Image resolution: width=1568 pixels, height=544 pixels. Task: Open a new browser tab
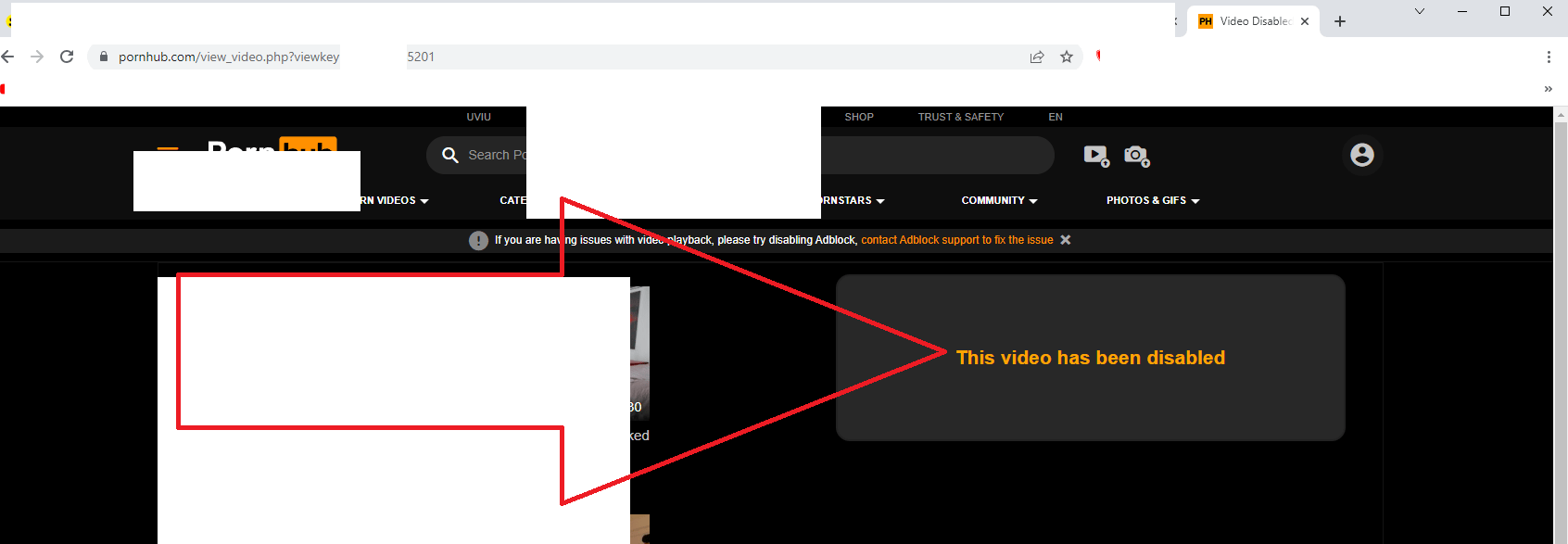click(x=1340, y=21)
